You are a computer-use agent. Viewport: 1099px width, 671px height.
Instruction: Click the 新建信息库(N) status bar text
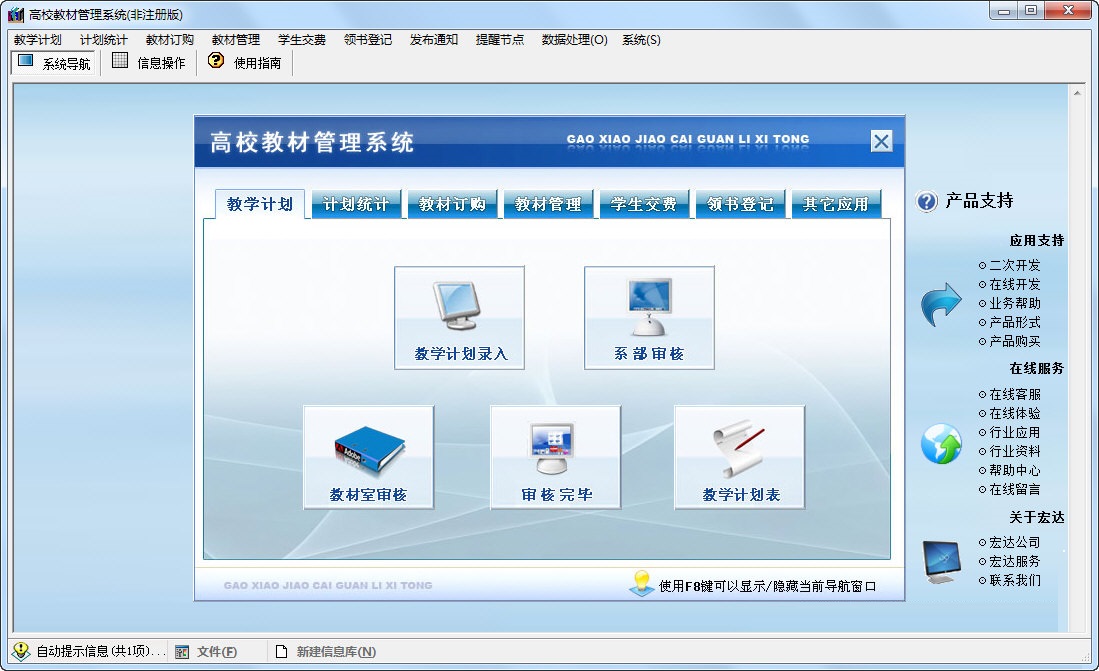point(336,652)
